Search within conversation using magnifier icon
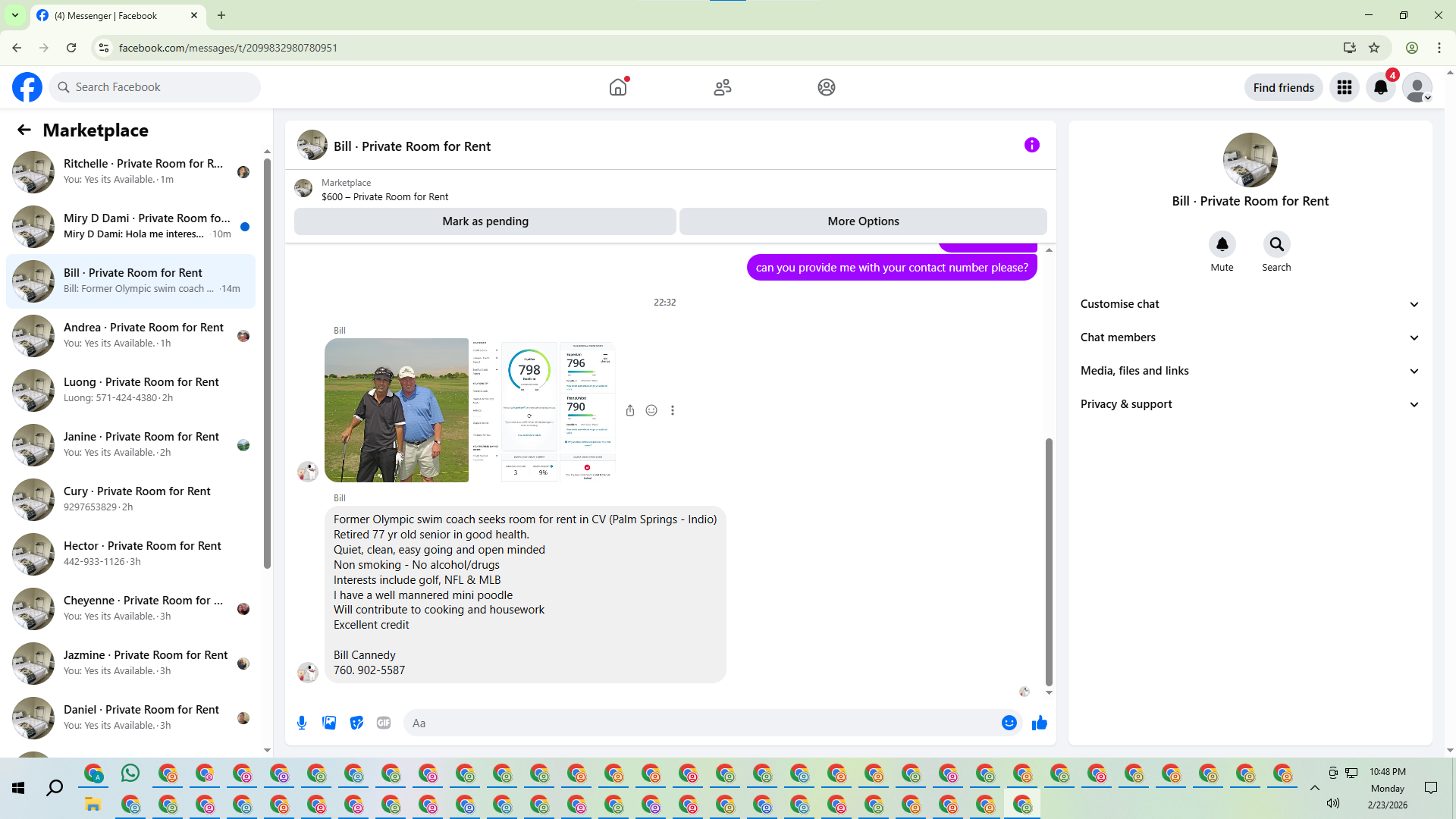Viewport: 1456px width, 819px height. [x=1276, y=244]
